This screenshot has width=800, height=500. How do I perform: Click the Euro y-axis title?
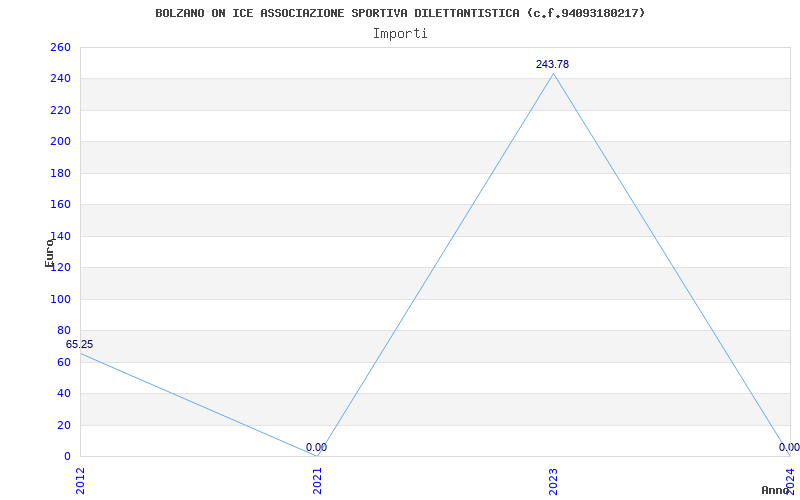[x=49, y=253]
